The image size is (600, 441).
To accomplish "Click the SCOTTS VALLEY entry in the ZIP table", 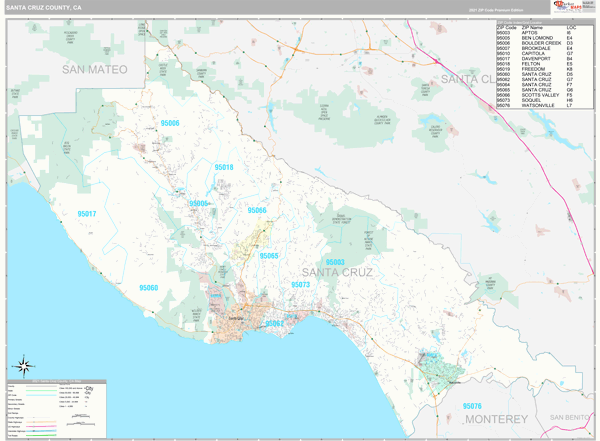I will [540, 94].
